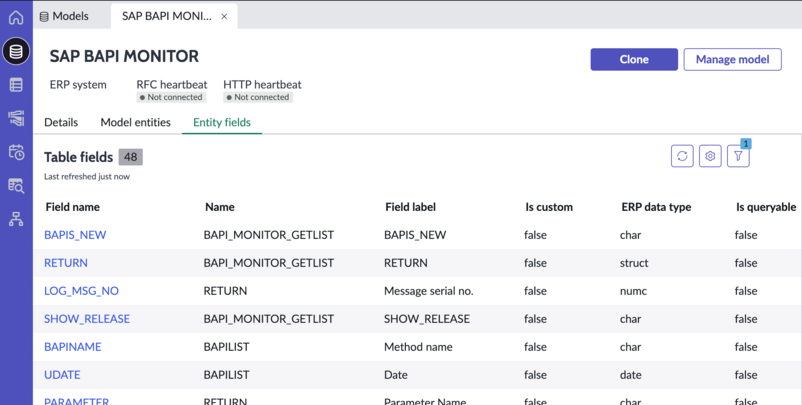This screenshot has width=802, height=405.
Task: Click BAPILIST name in BAPINAME row
Action: 227,347
